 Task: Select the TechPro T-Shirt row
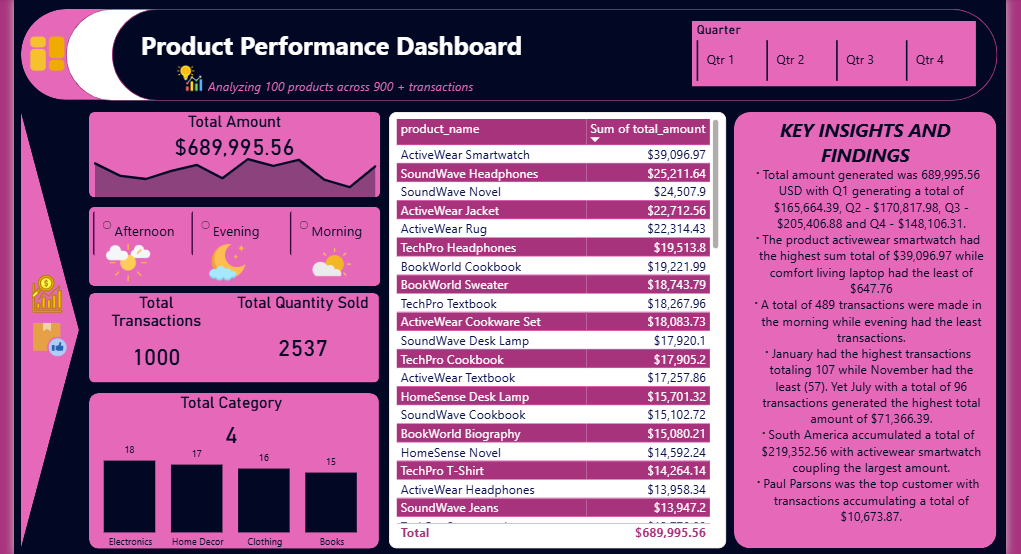[553, 471]
